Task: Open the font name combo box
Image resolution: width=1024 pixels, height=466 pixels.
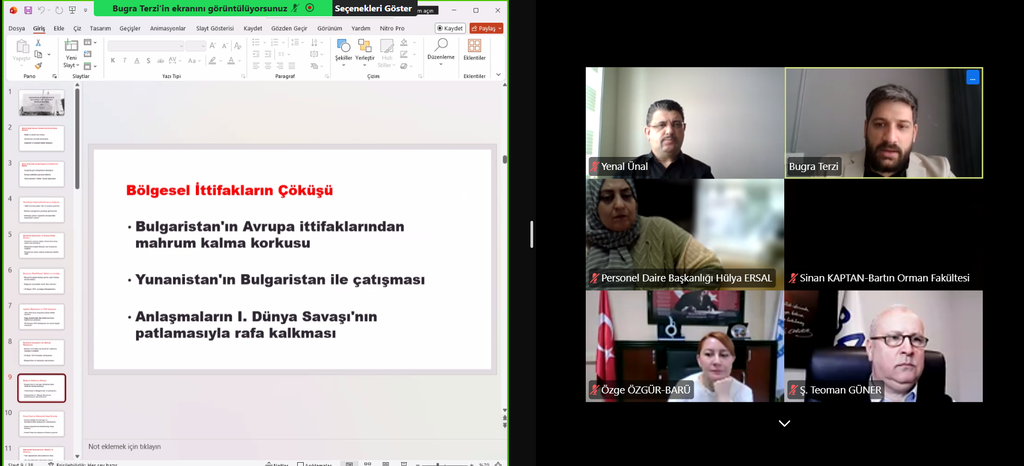Action: [145, 45]
